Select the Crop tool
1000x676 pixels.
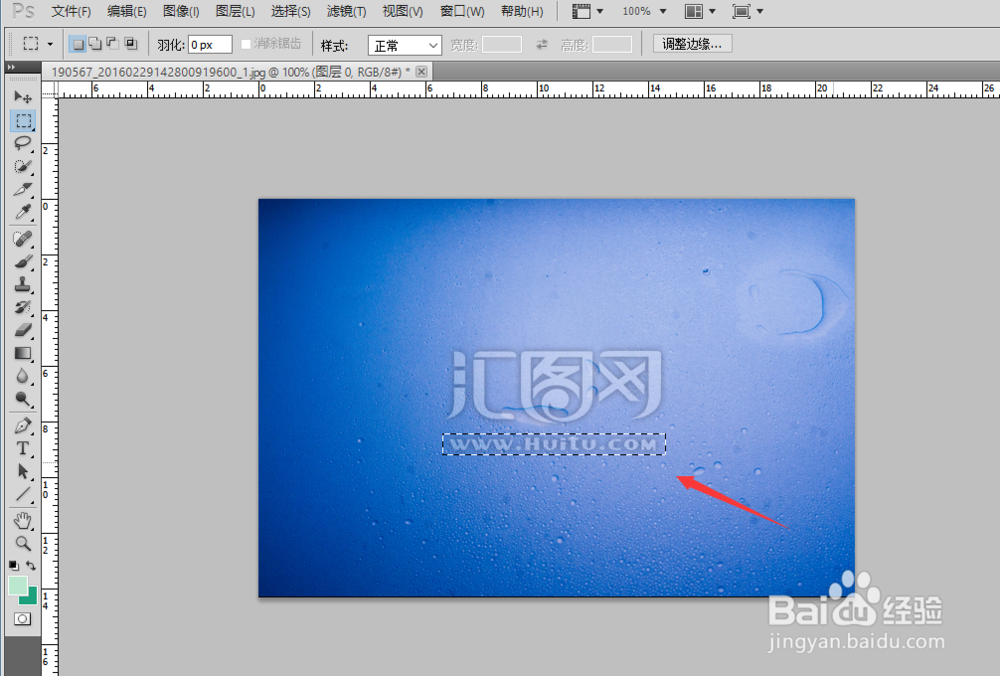(x=23, y=189)
